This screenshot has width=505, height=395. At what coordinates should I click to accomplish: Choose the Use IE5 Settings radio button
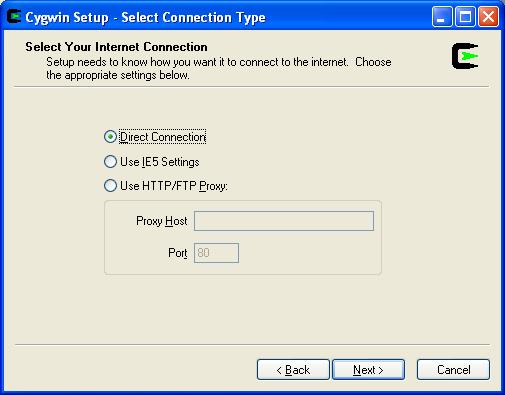tap(110, 162)
